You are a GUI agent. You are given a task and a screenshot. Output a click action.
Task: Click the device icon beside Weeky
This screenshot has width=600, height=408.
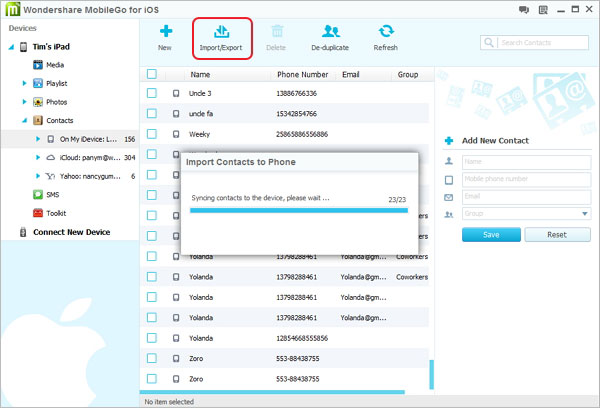point(176,134)
